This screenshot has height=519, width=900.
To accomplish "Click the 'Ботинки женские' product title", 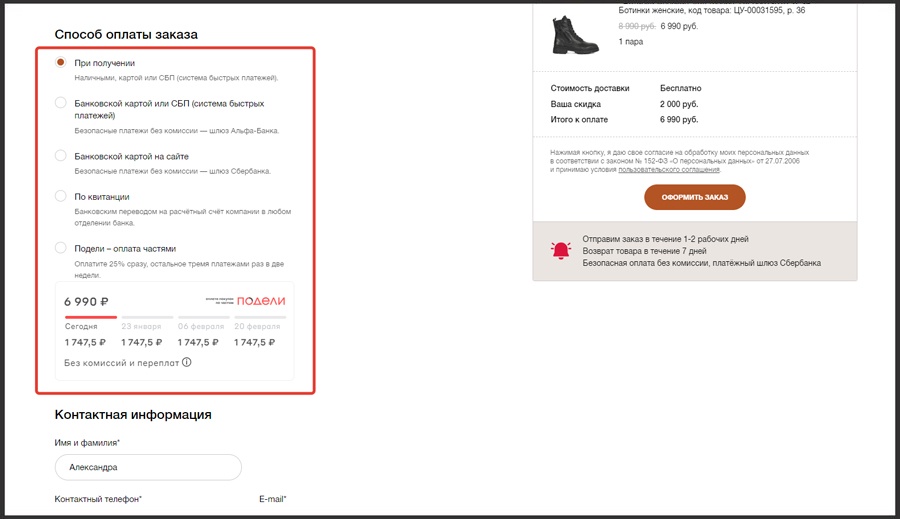I will [652, 10].
